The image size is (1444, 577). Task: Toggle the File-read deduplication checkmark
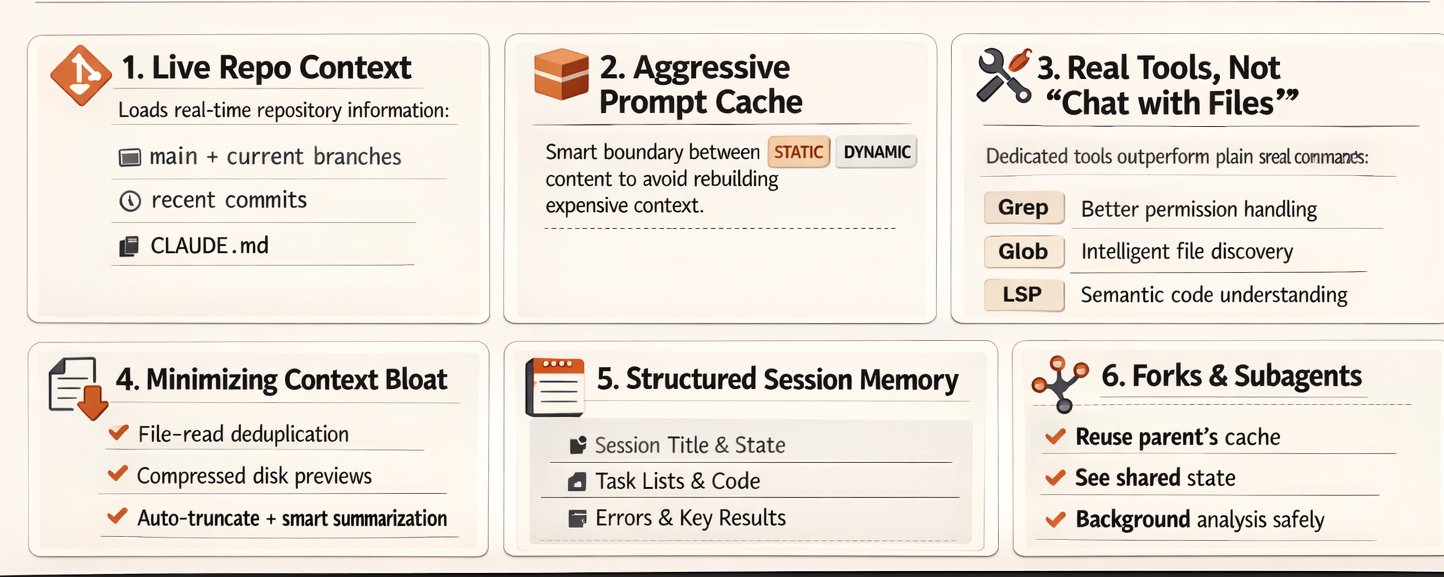point(118,433)
